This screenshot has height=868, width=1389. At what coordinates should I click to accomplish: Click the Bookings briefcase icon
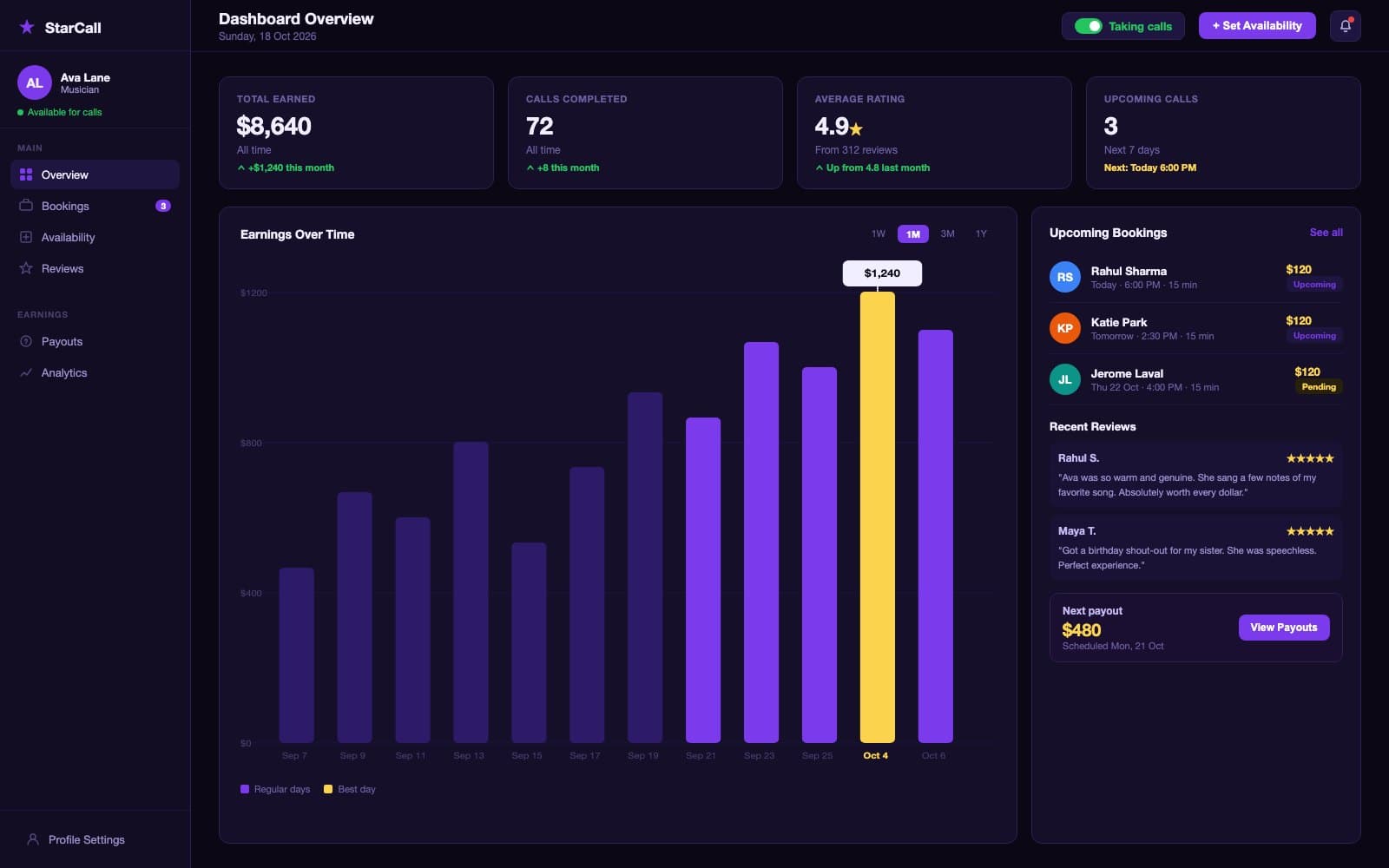[x=26, y=206]
